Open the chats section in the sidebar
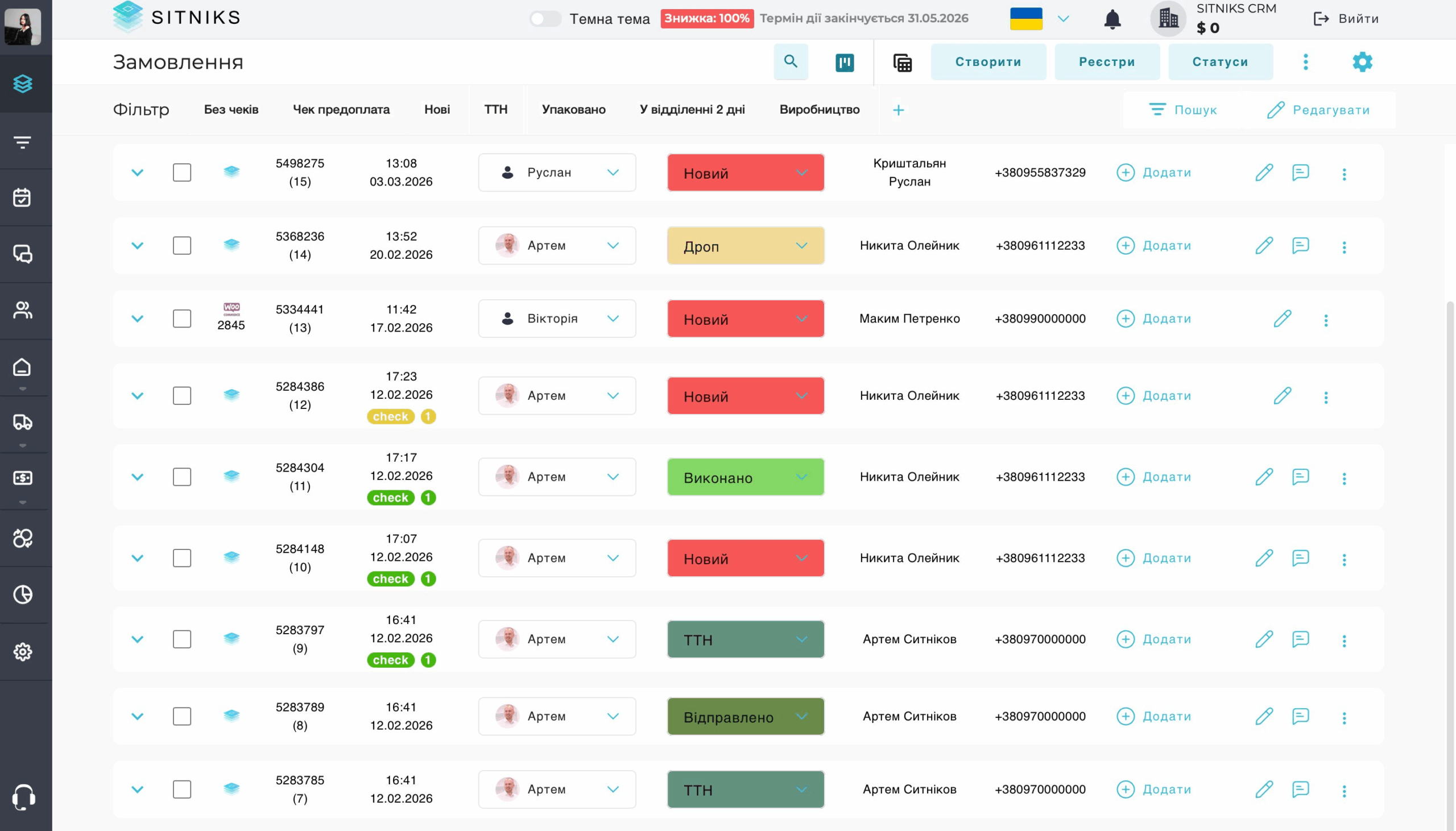 pos(23,254)
